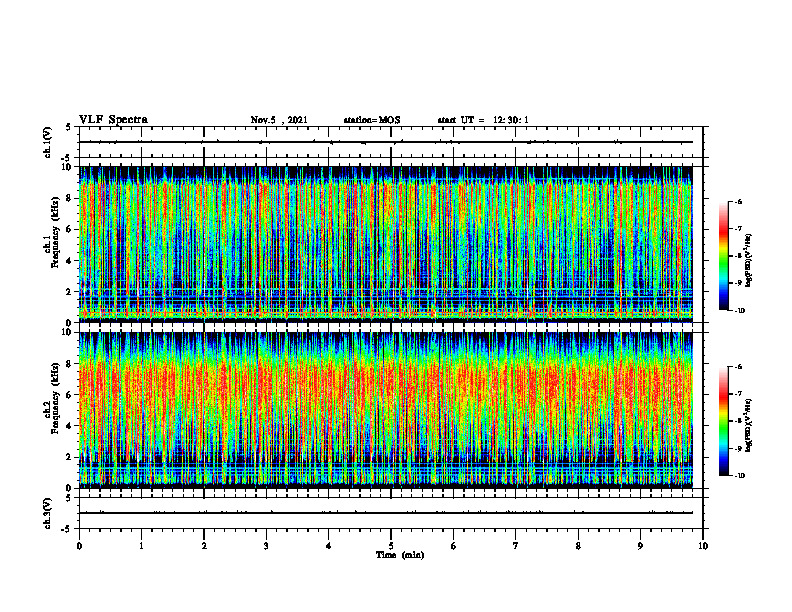
Task: Click the ch.3 voltage waveform trace panel
Action: point(391,513)
